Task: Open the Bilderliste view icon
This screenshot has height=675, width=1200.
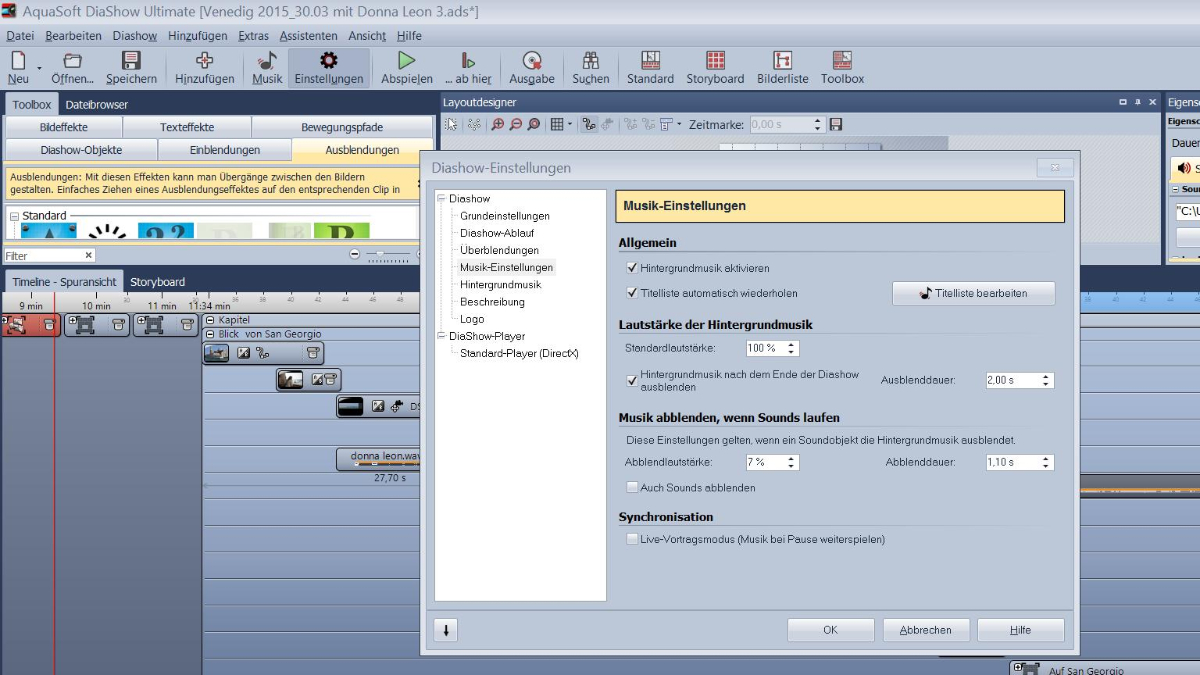Action: (x=782, y=66)
